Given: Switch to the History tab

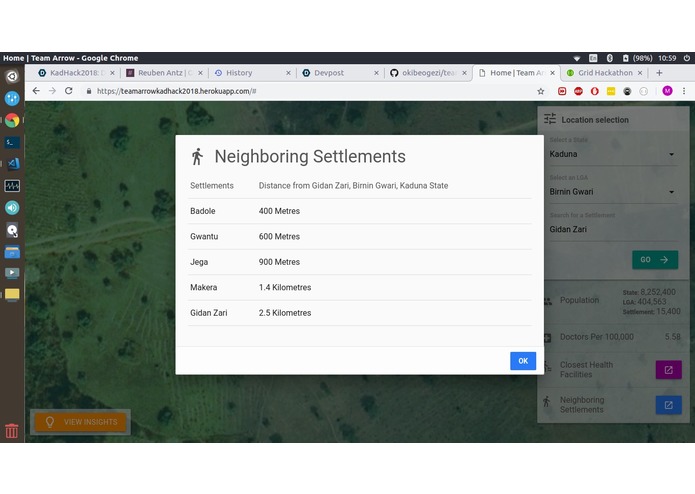Looking at the screenshot, I should [x=252, y=73].
